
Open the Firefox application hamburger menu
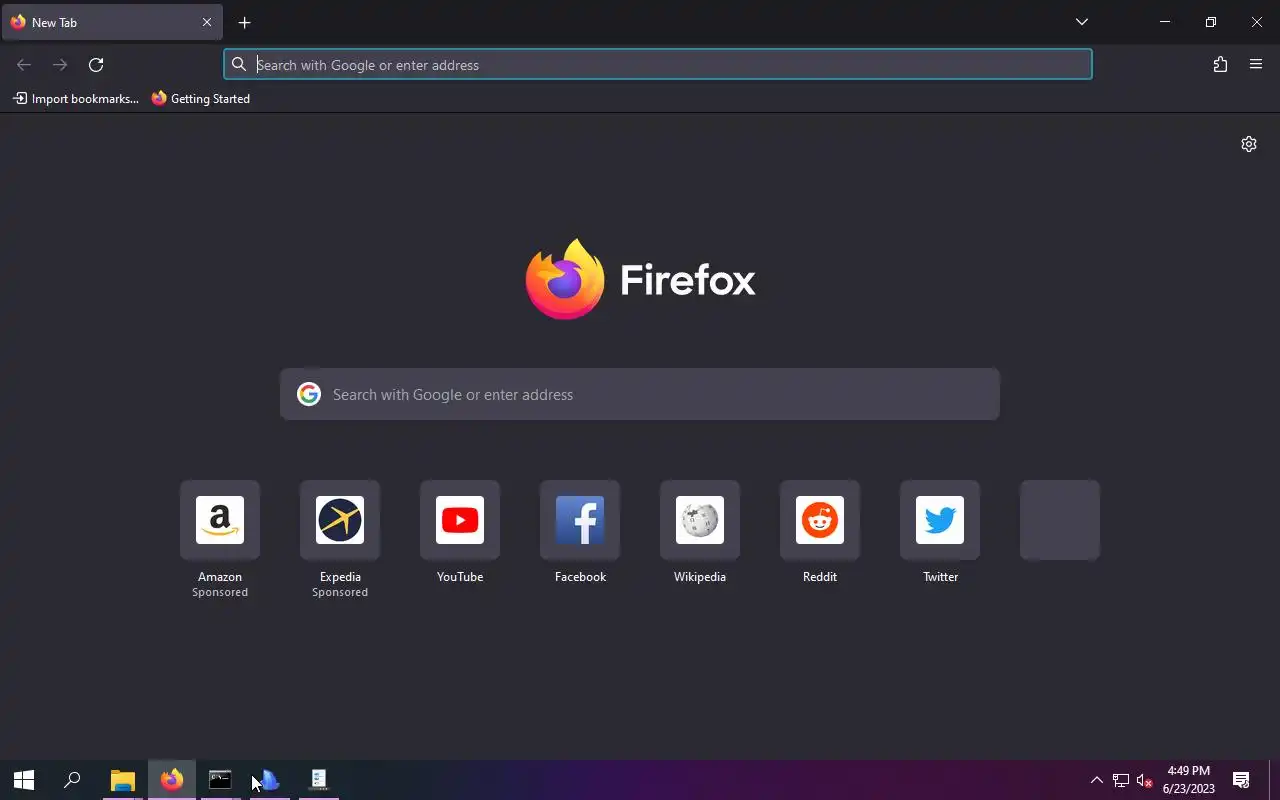pos(1256,65)
